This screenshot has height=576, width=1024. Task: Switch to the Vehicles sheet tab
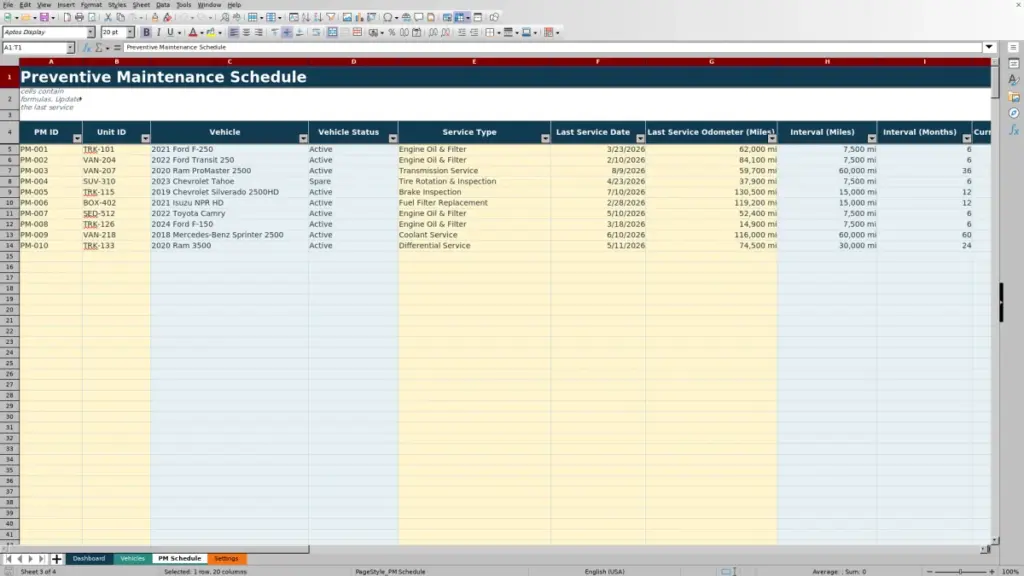click(x=133, y=559)
